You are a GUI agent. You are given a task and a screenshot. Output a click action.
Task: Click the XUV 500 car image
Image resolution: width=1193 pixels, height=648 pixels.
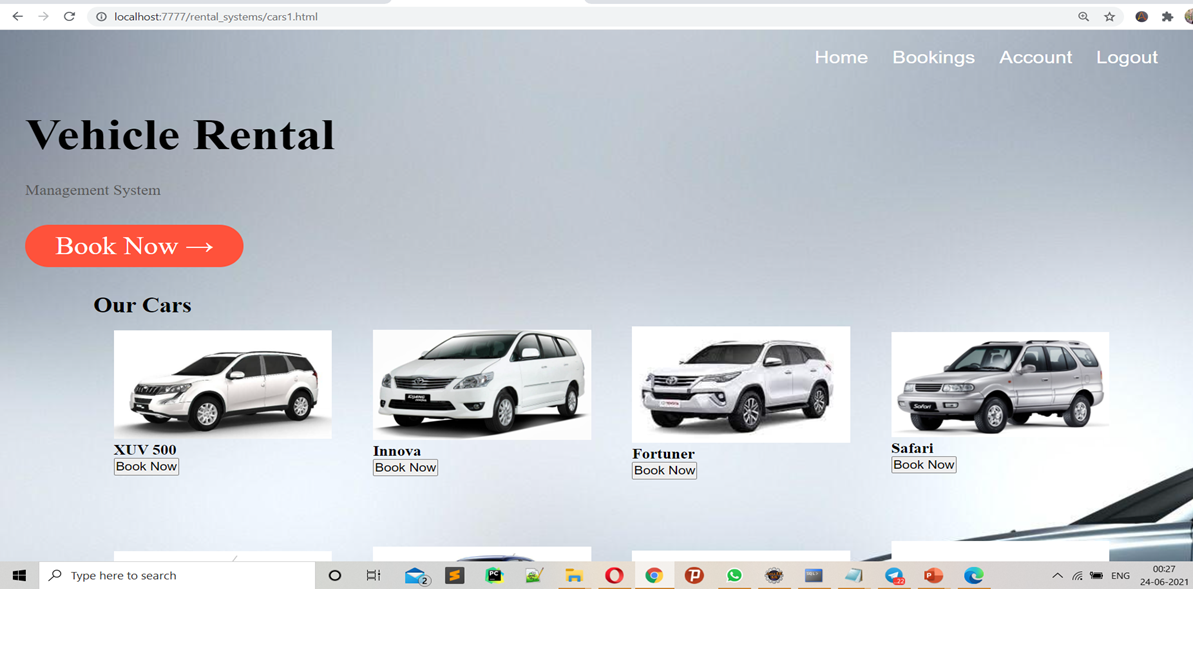pyautogui.click(x=222, y=383)
